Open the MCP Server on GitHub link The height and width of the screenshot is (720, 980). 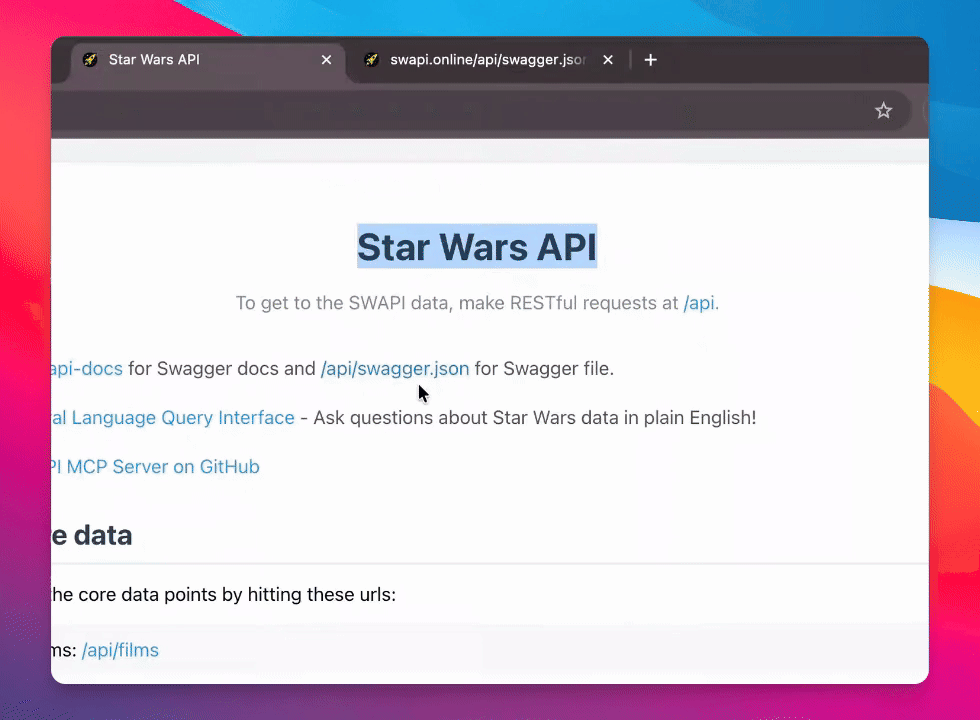[155, 467]
